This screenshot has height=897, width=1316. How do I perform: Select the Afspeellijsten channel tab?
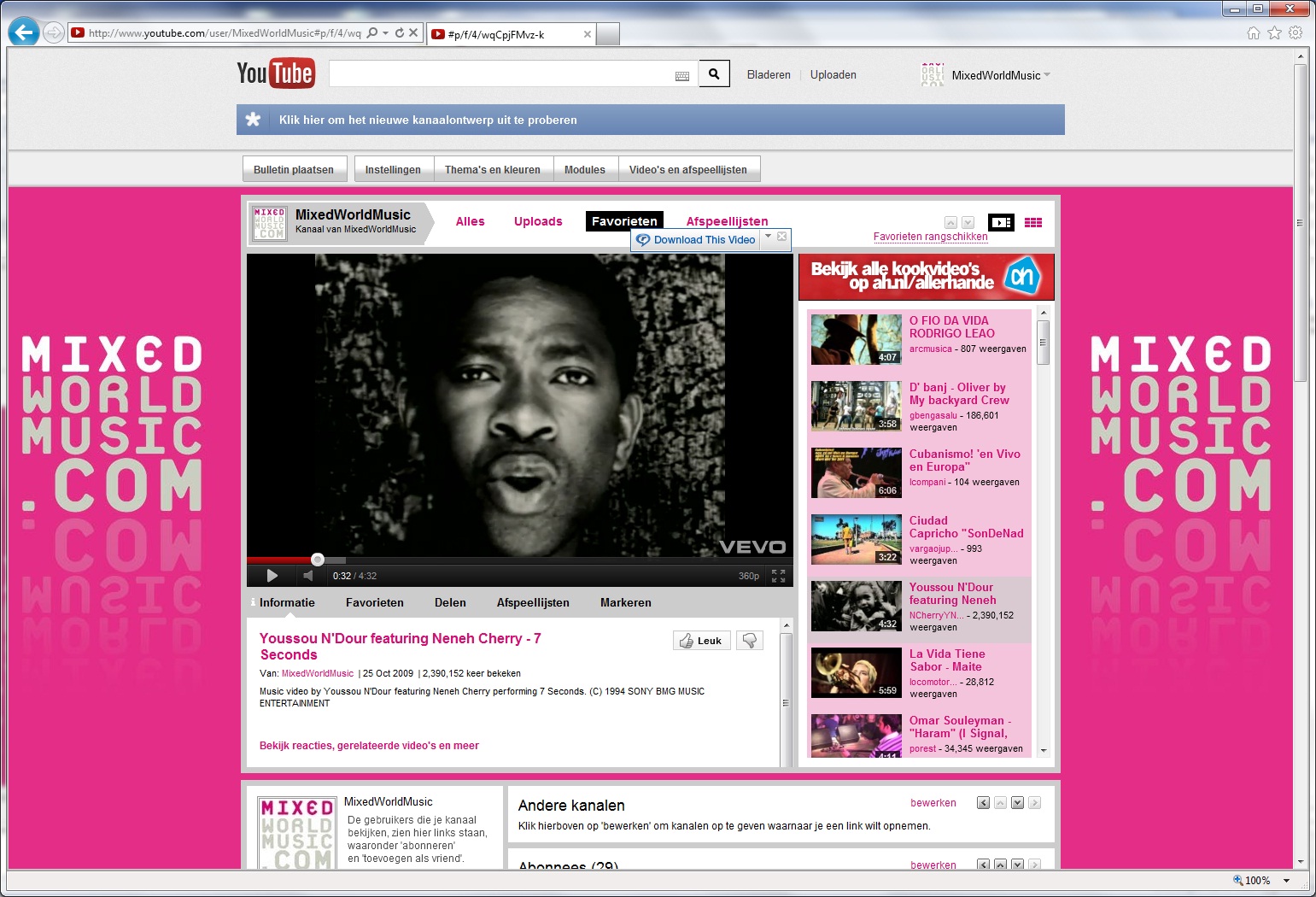[727, 221]
